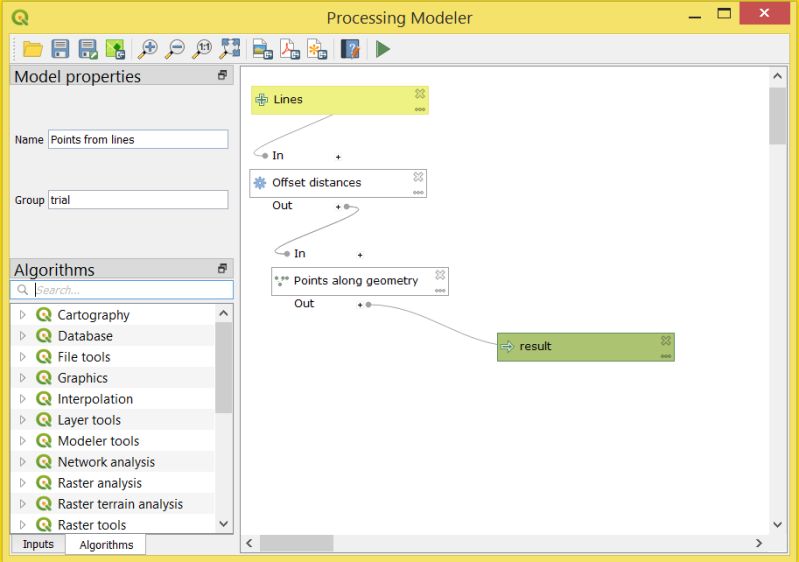This screenshot has height=562, width=799.
Task: Select the Points along geometry node
Action: coord(360,281)
